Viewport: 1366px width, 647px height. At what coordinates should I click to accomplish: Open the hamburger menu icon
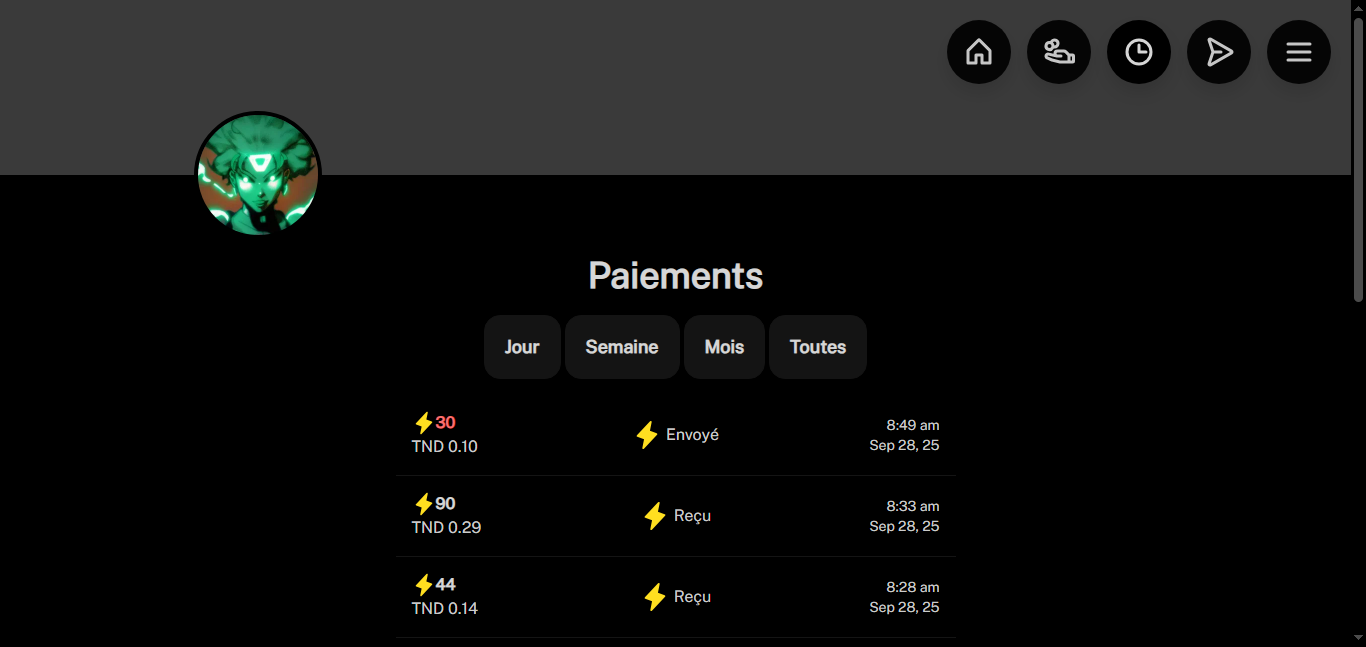(1299, 52)
